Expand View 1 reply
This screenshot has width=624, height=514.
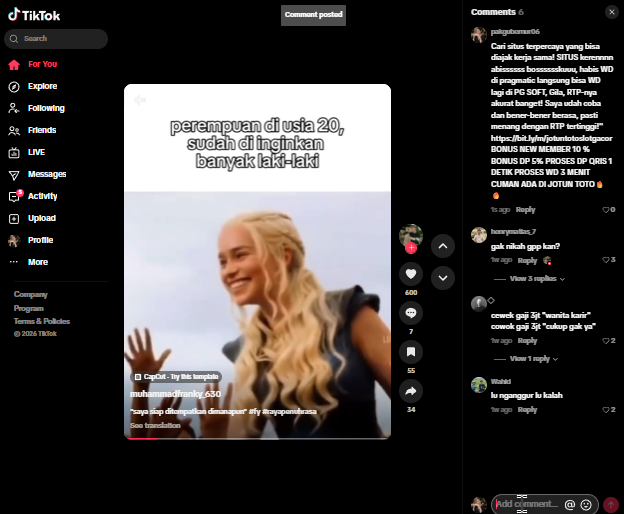click(534, 359)
